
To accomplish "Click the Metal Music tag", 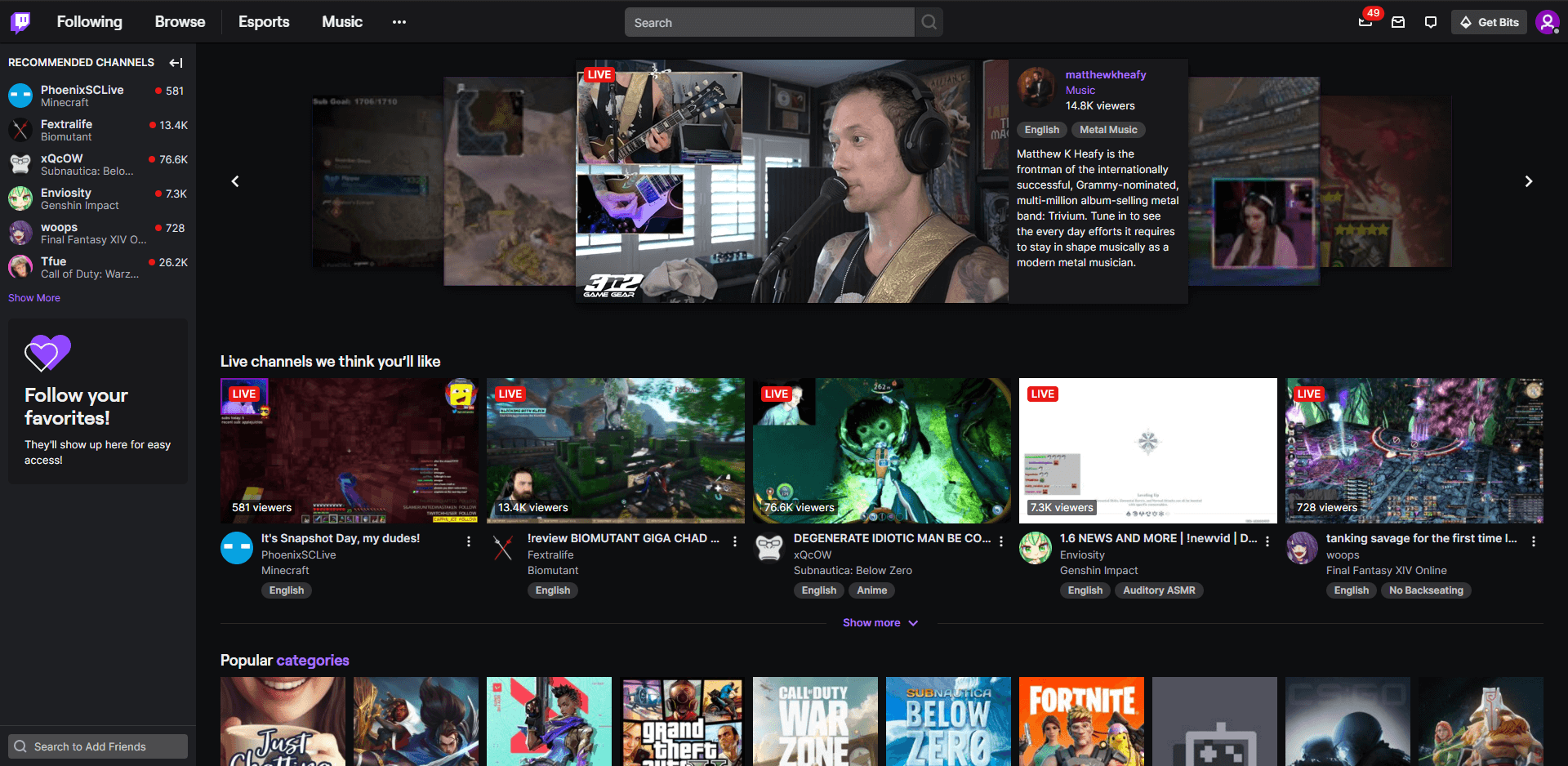I will coord(1108,130).
